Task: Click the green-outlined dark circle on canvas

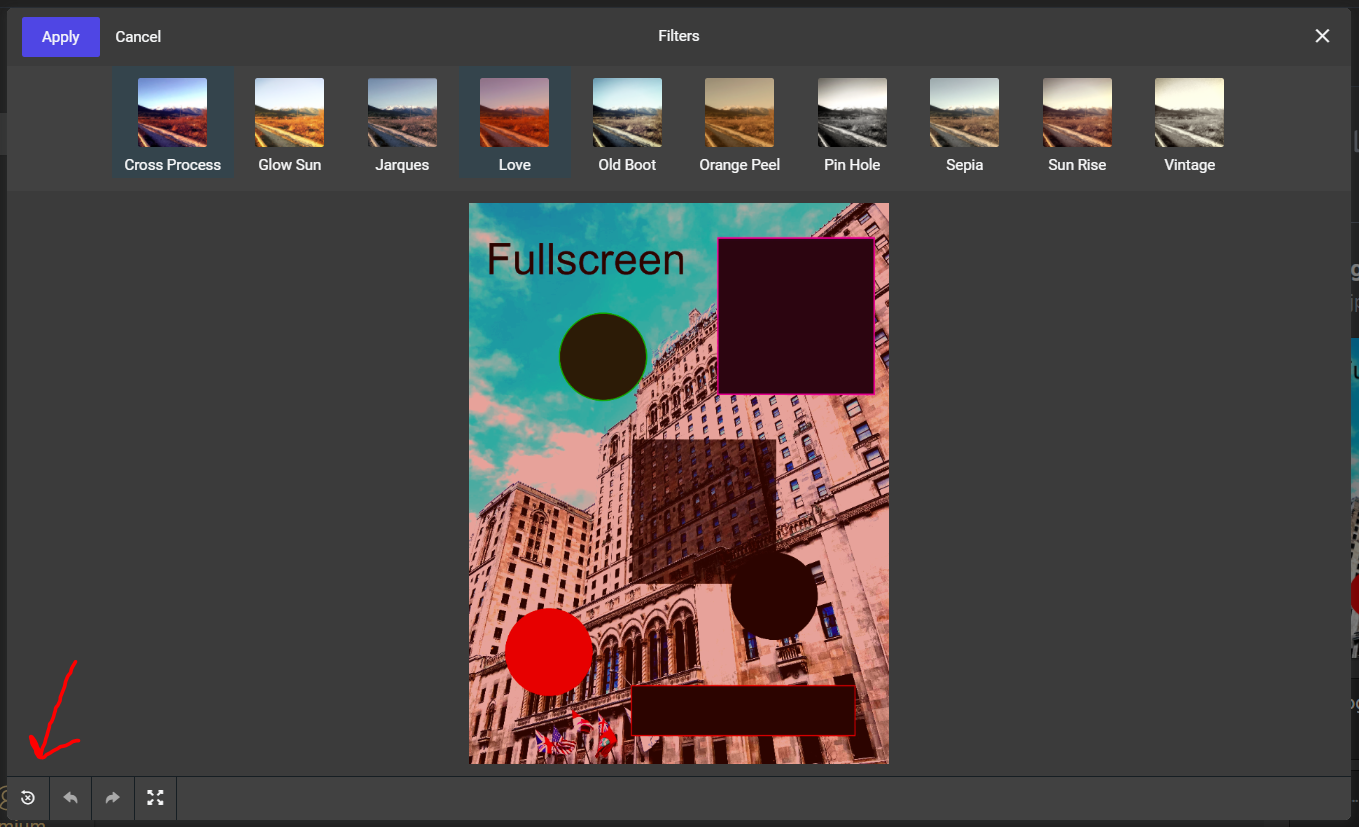Action: coord(603,357)
